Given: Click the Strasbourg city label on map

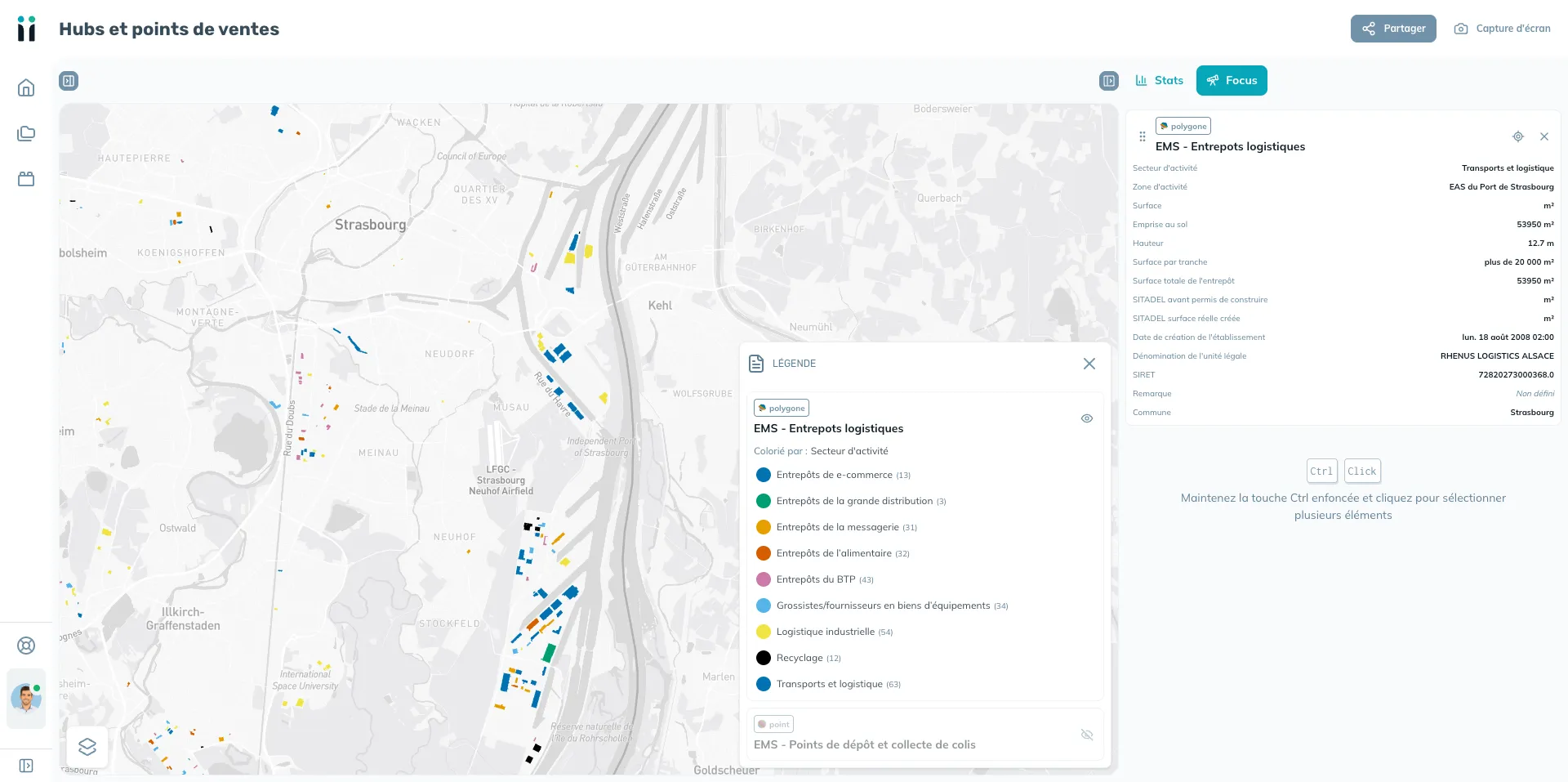Looking at the screenshot, I should [370, 225].
